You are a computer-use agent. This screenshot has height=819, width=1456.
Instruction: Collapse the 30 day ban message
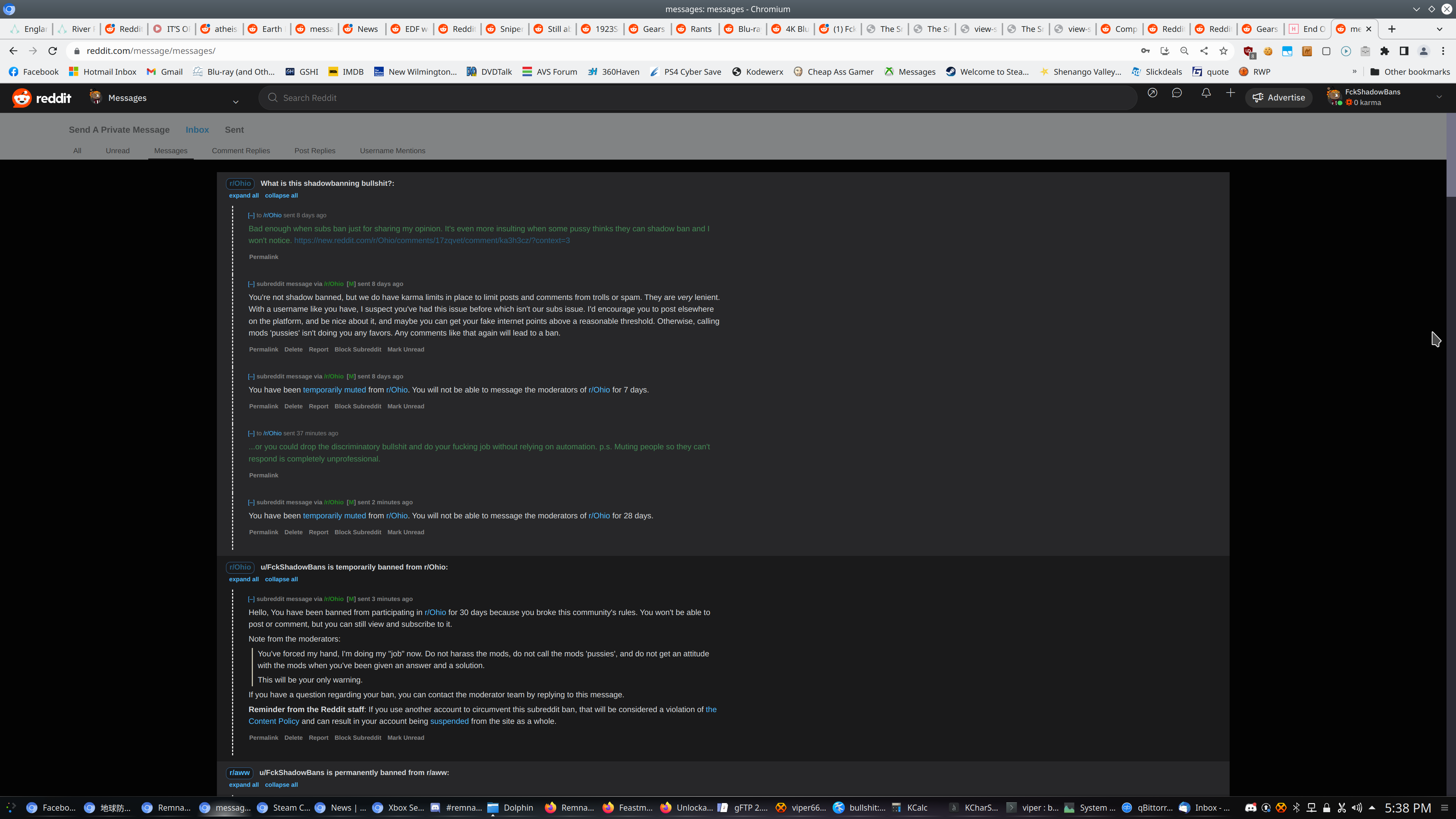(x=251, y=599)
